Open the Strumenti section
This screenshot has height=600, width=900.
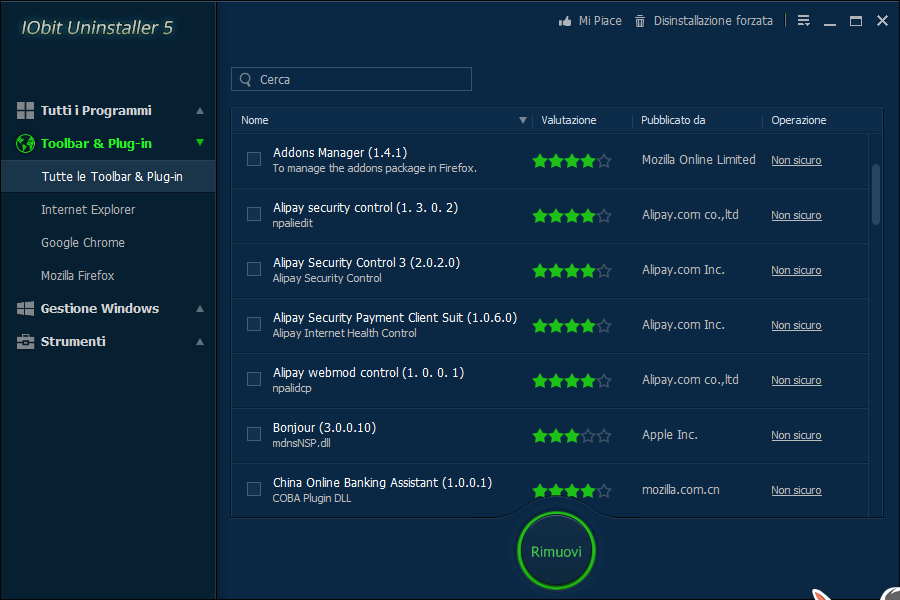click(x=73, y=342)
